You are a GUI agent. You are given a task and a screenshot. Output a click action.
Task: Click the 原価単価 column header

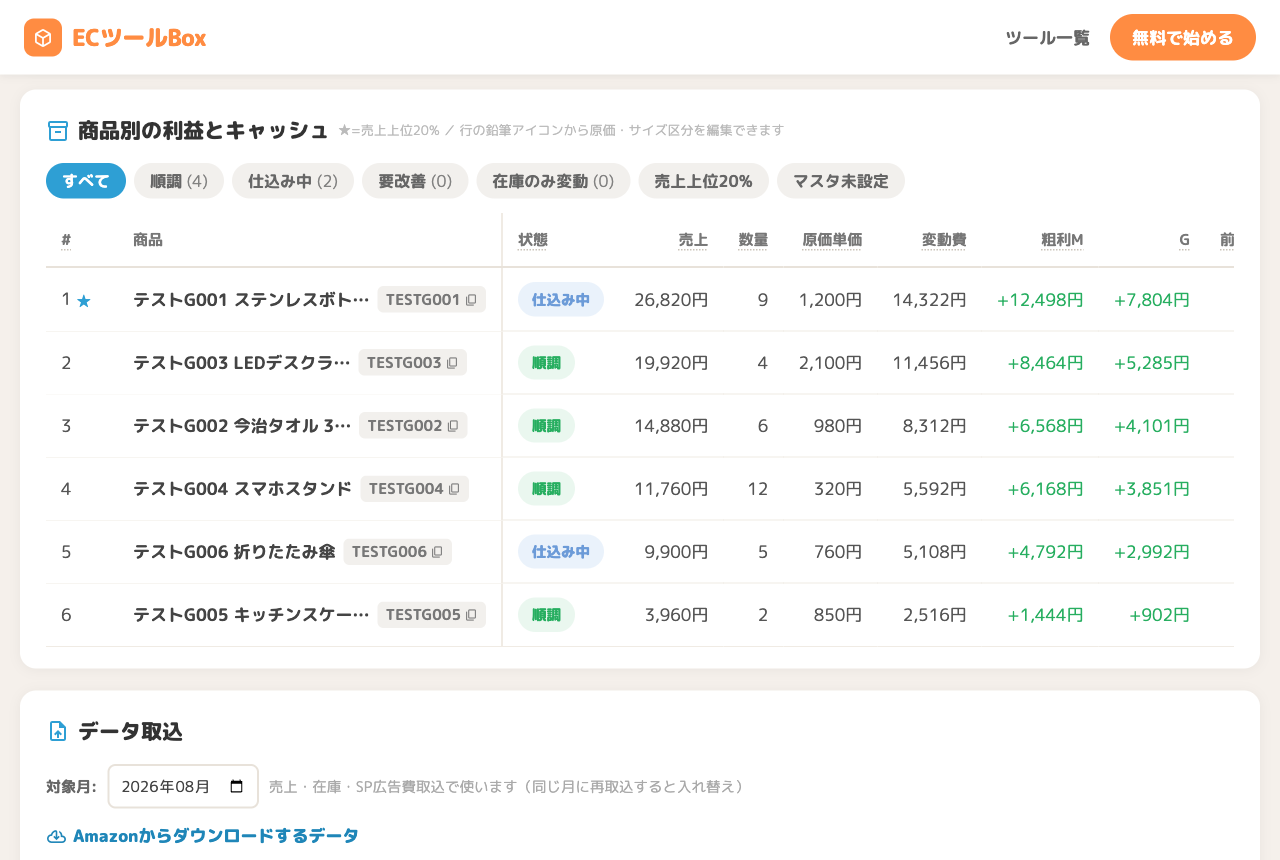pyautogui.click(x=832, y=240)
